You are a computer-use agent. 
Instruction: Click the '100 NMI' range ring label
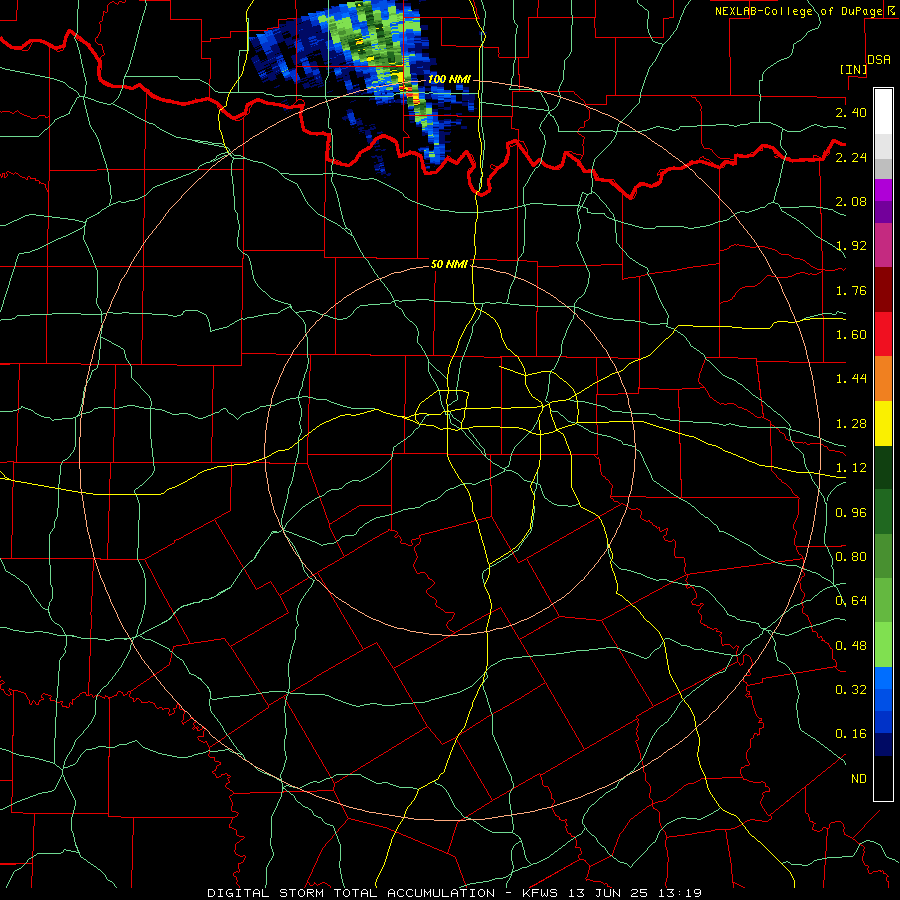(449, 79)
